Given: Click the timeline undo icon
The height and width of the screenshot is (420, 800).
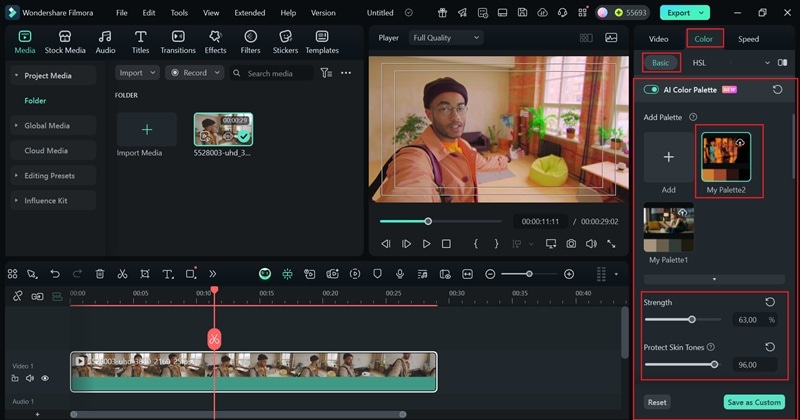Looking at the screenshot, I should click(55, 274).
